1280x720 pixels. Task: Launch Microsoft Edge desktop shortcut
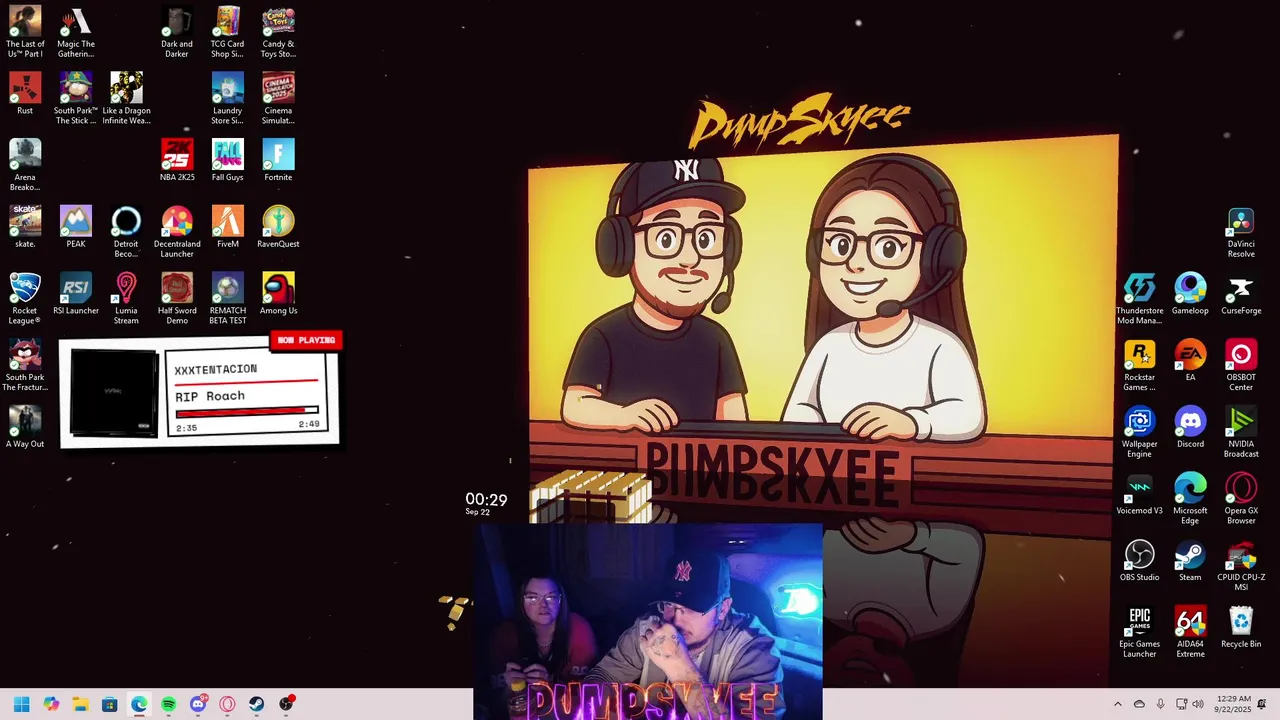click(x=1190, y=498)
